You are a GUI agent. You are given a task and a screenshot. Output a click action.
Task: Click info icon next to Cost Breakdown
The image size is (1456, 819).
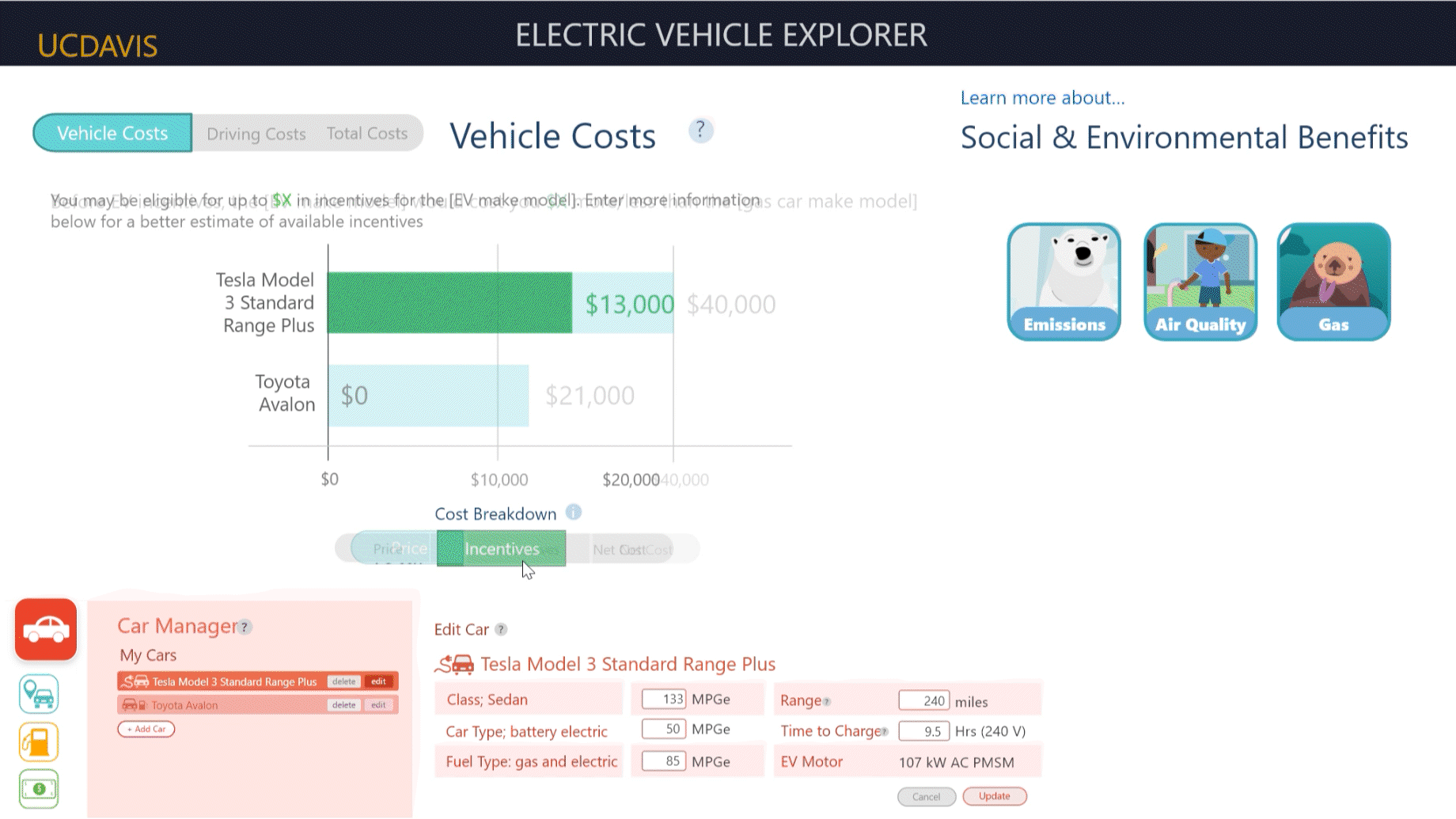(574, 512)
